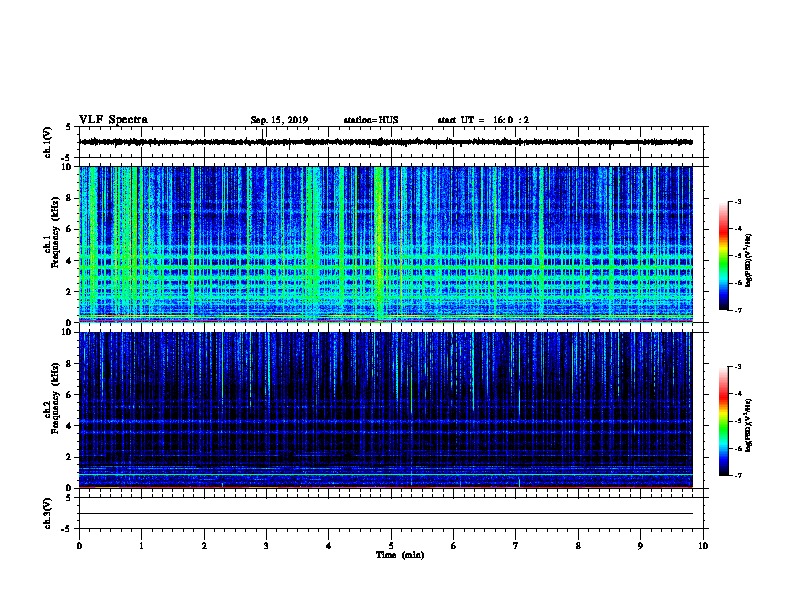Click the ch.1 spectrogram color bar
This screenshot has width=792, height=612.
(724, 256)
